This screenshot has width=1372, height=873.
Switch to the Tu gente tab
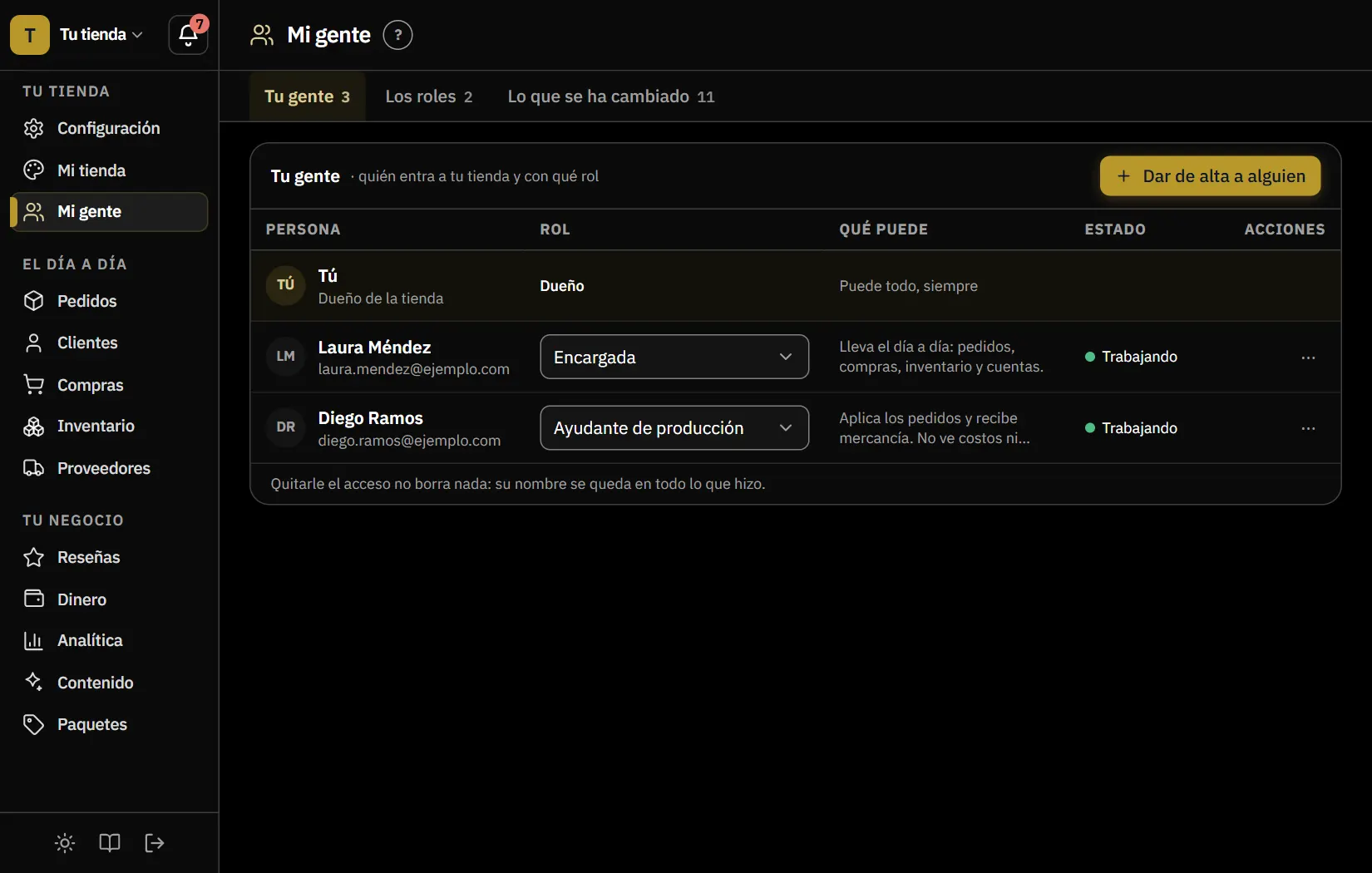[307, 96]
